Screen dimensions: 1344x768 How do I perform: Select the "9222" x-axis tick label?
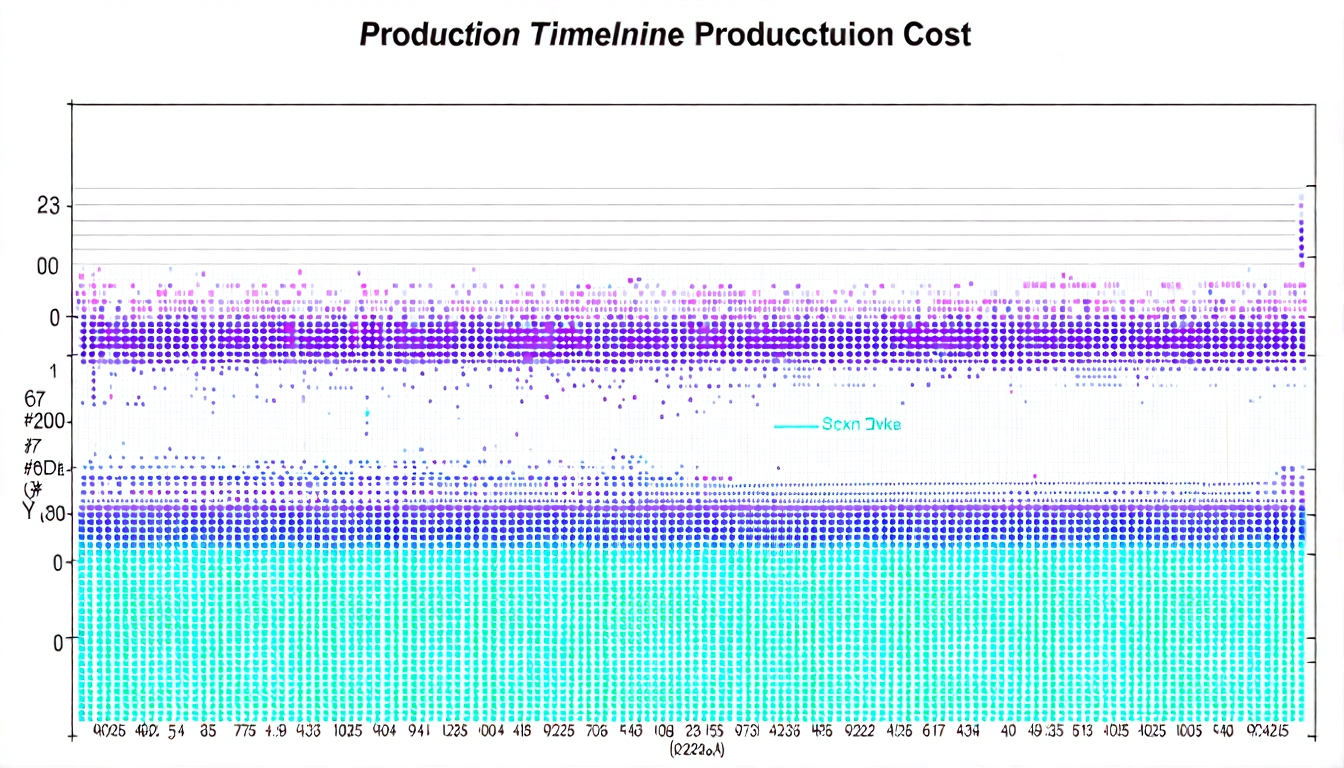tap(857, 731)
